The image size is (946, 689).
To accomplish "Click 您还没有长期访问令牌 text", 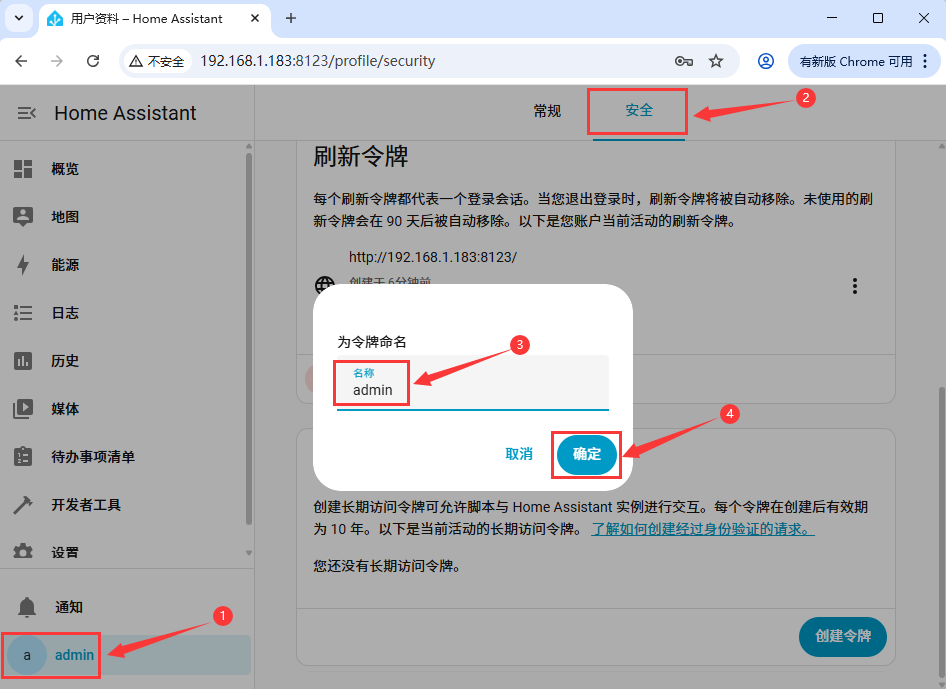I will coord(386,566).
